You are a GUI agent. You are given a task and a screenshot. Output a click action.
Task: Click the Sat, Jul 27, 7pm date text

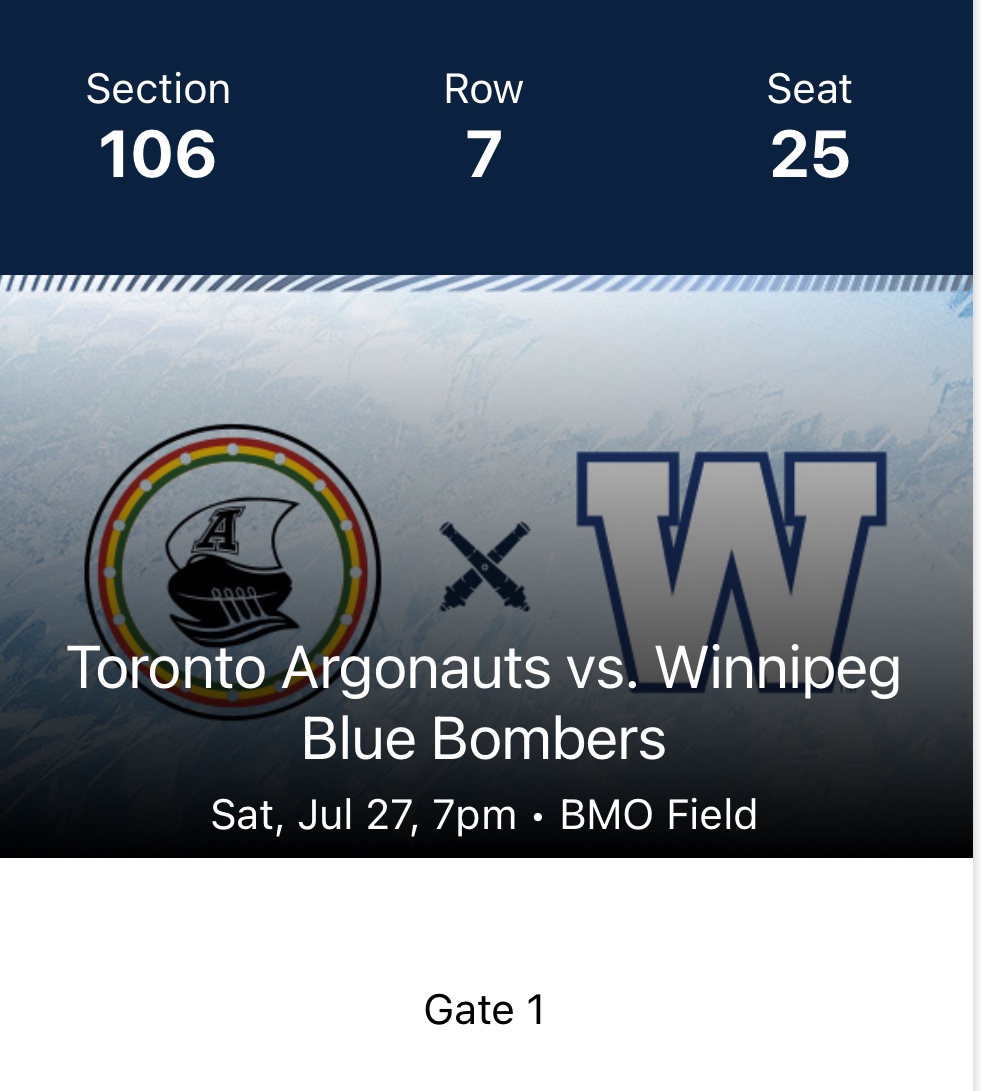point(363,815)
